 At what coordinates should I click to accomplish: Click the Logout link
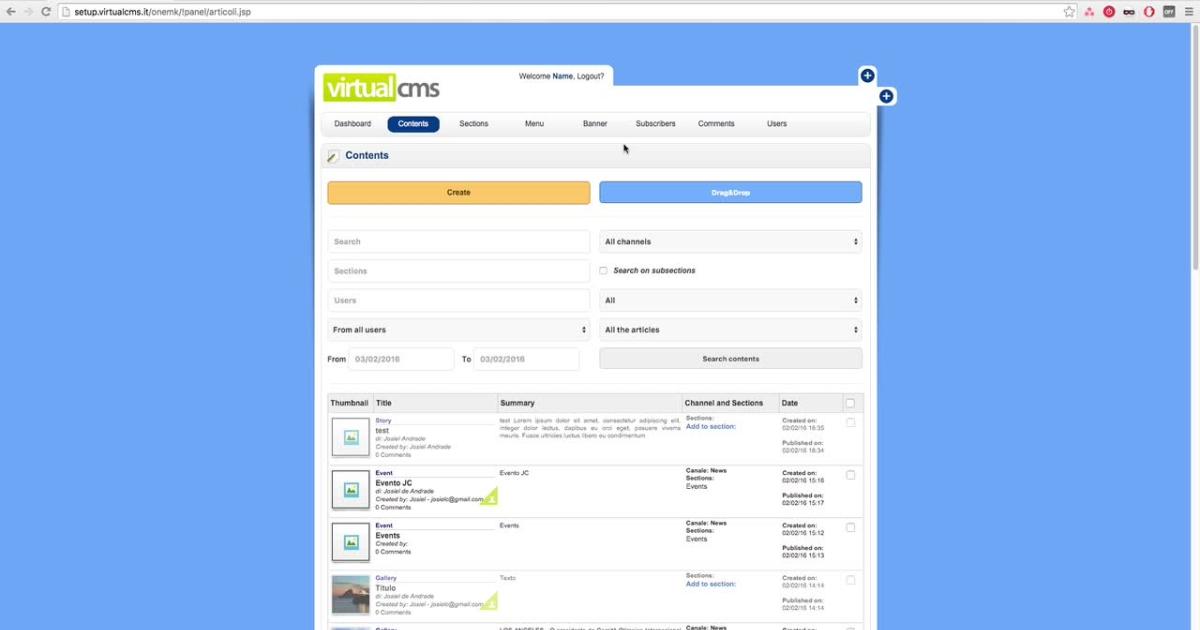[x=590, y=76]
